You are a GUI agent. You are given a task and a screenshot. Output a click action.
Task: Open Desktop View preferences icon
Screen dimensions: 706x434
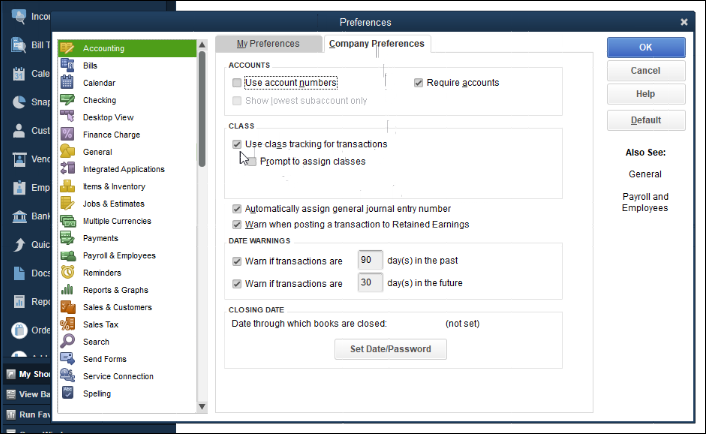pyautogui.click(x=68, y=117)
